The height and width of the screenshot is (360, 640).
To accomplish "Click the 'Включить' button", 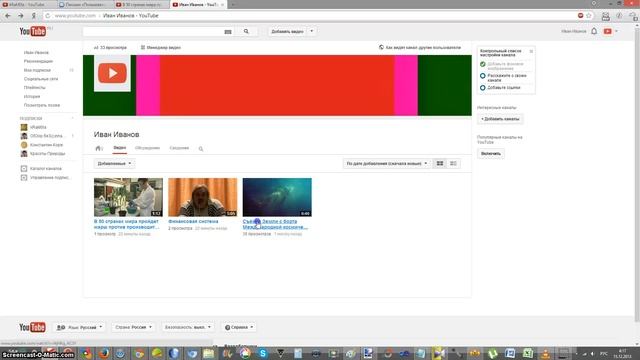I will [x=491, y=153].
